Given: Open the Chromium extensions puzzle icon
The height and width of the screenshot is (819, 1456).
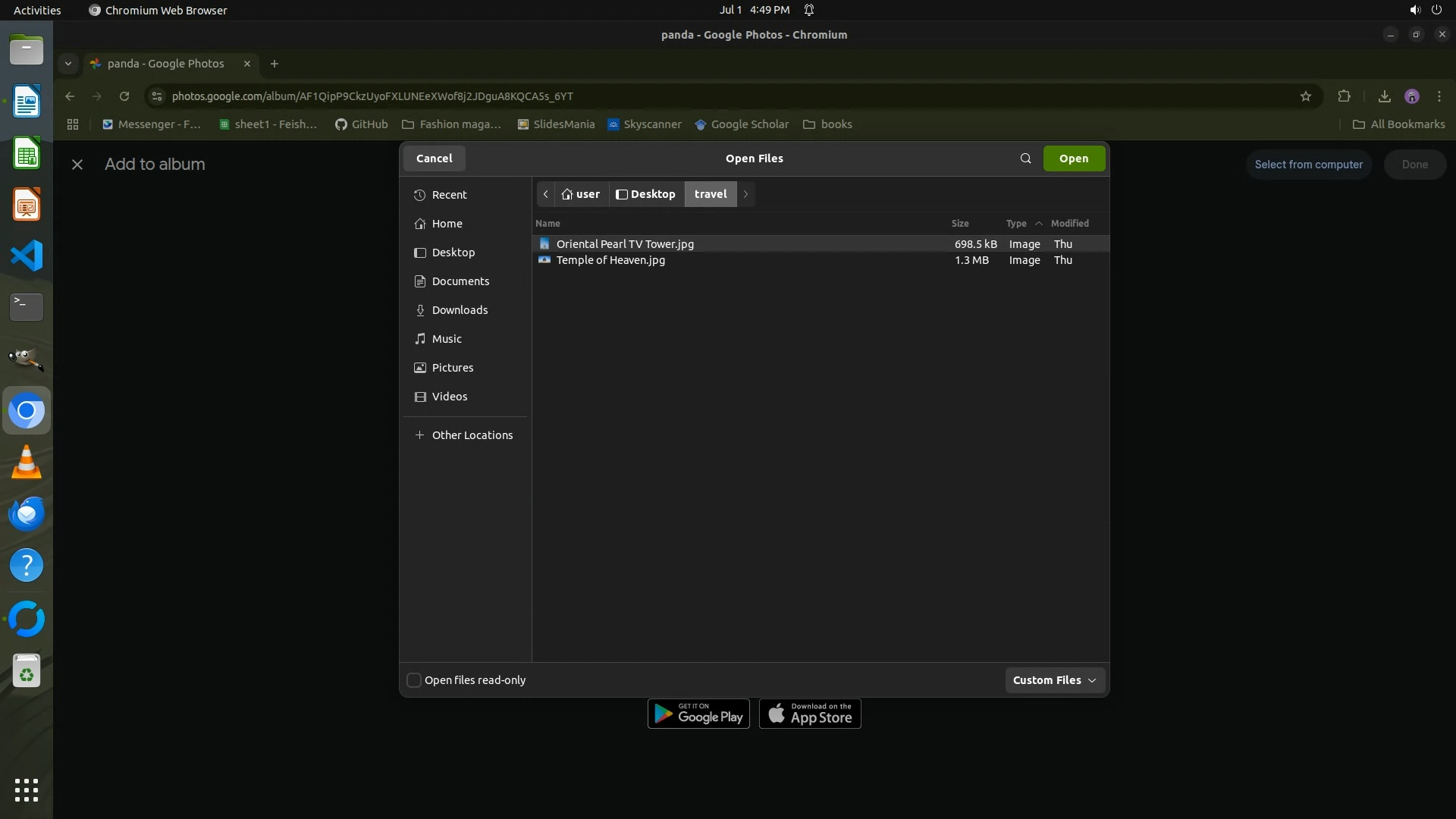Looking at the screenshot, I should (x=1344, y=96).
